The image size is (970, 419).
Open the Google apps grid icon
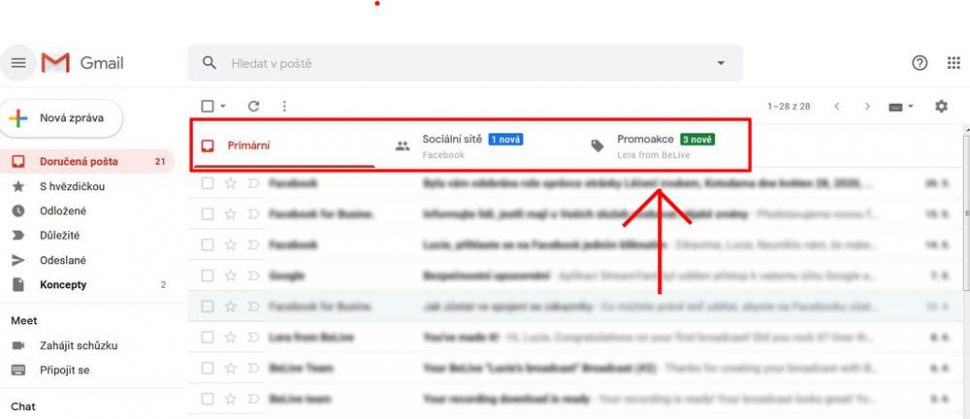pos(953,63)
